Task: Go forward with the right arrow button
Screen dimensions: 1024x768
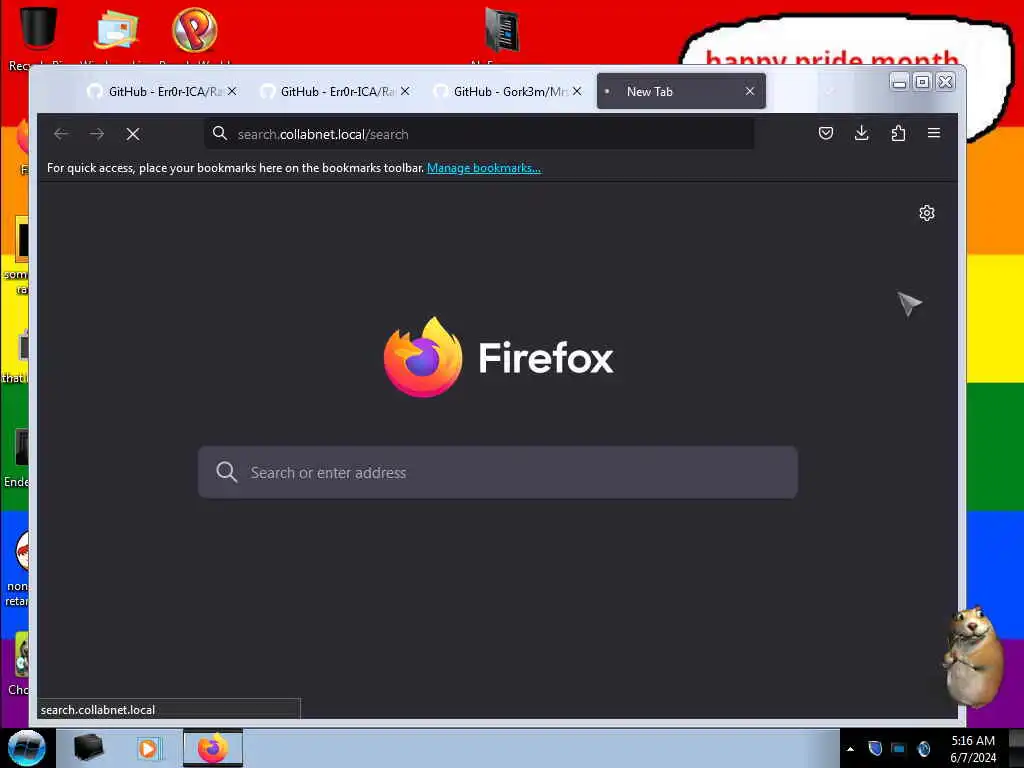Action: pyautogui.click(x=97, y=135)
